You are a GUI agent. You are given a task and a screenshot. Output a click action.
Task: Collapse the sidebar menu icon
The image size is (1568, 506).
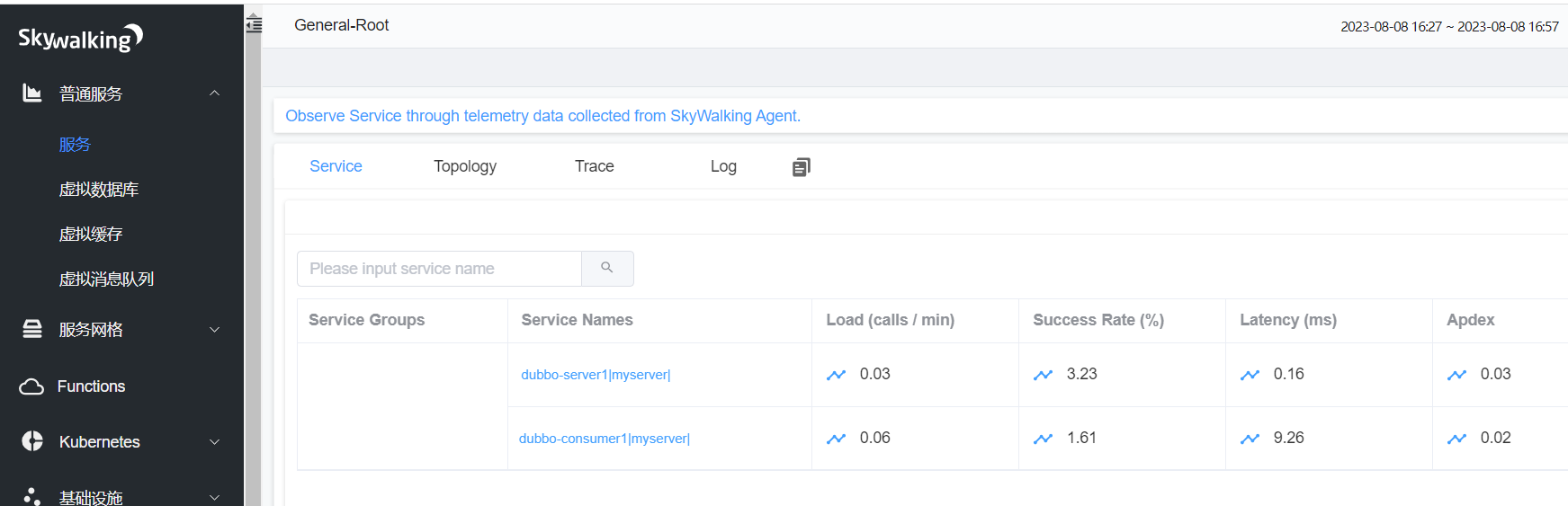coord(254,25)
